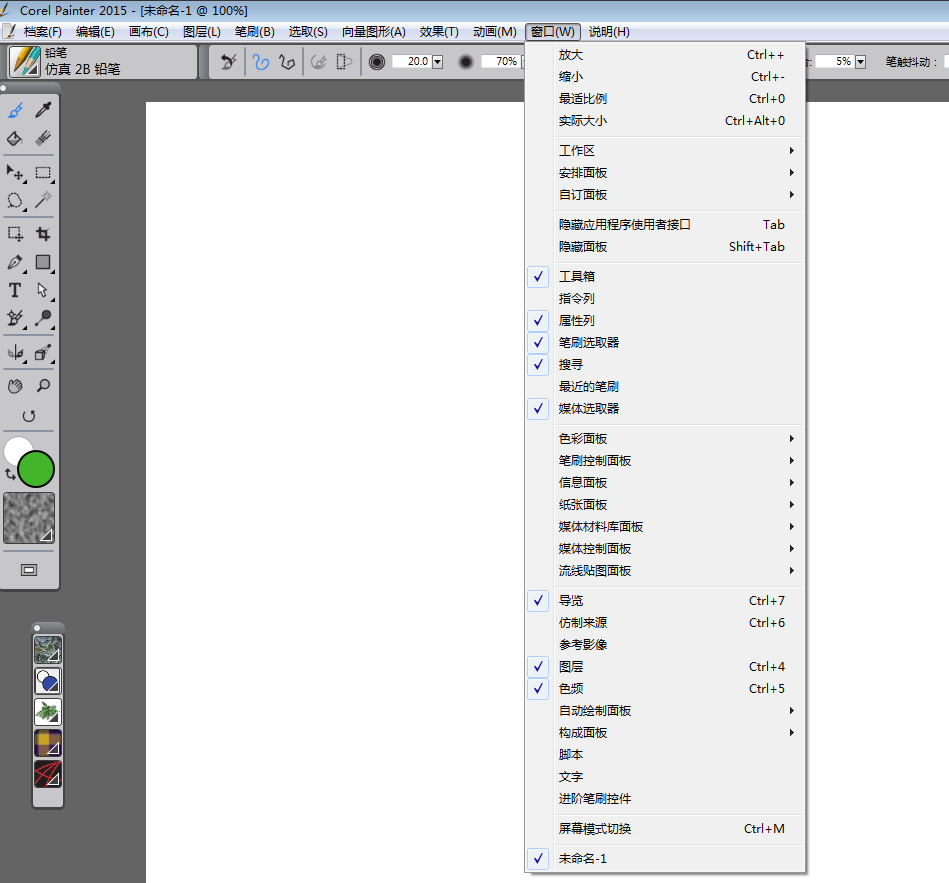The width and height of the screenshot is (949, 883).
Task: Open brush size 20.0 dropdown arrow
Action: pos(438,62)
